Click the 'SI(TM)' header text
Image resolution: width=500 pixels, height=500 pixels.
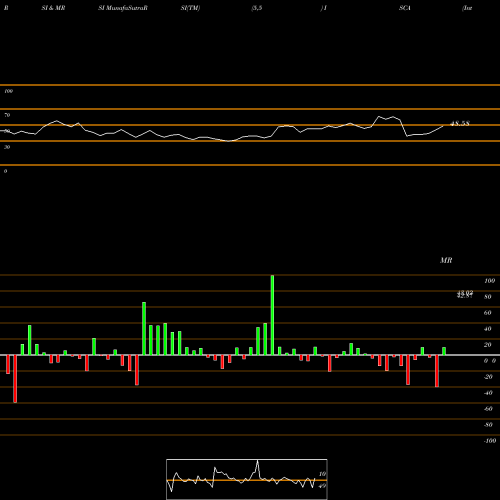(190, 8)
